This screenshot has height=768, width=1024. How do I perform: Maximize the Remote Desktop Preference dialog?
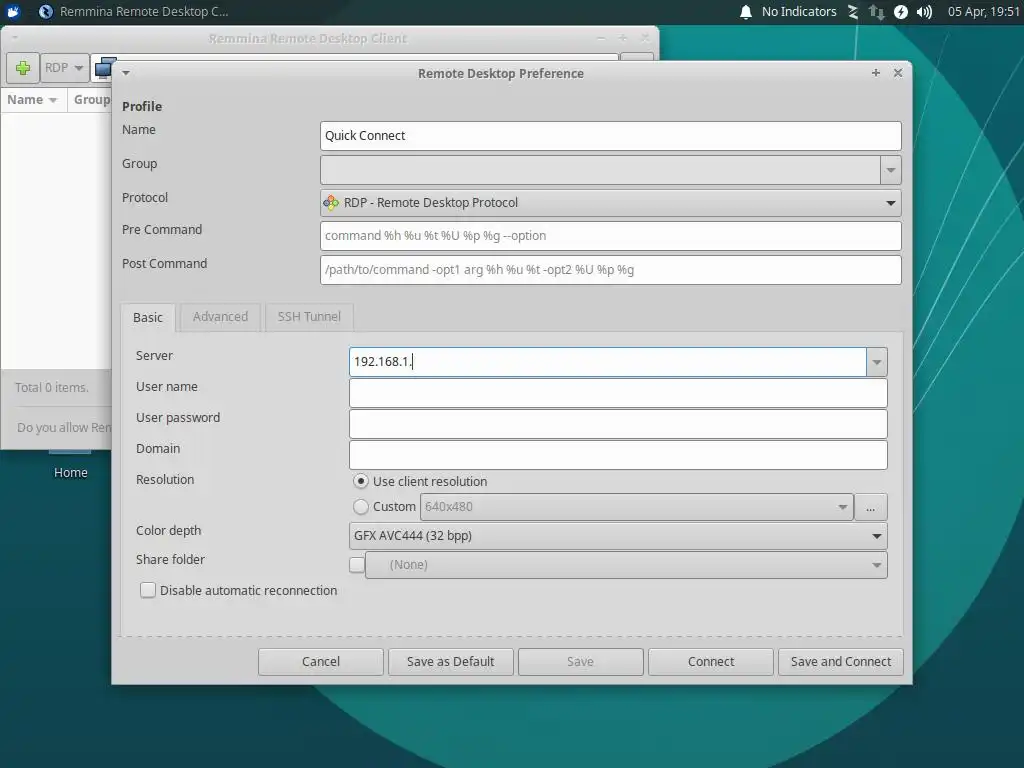tap(876, 72)
